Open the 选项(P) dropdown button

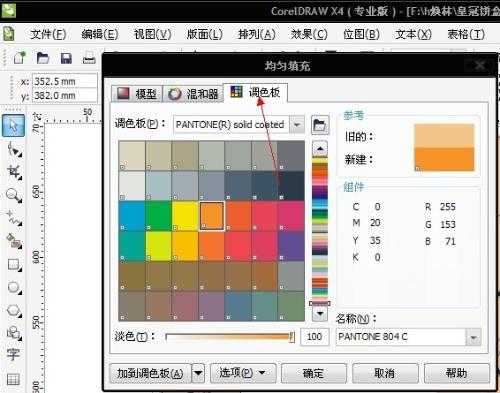click(x=243, y=373)
